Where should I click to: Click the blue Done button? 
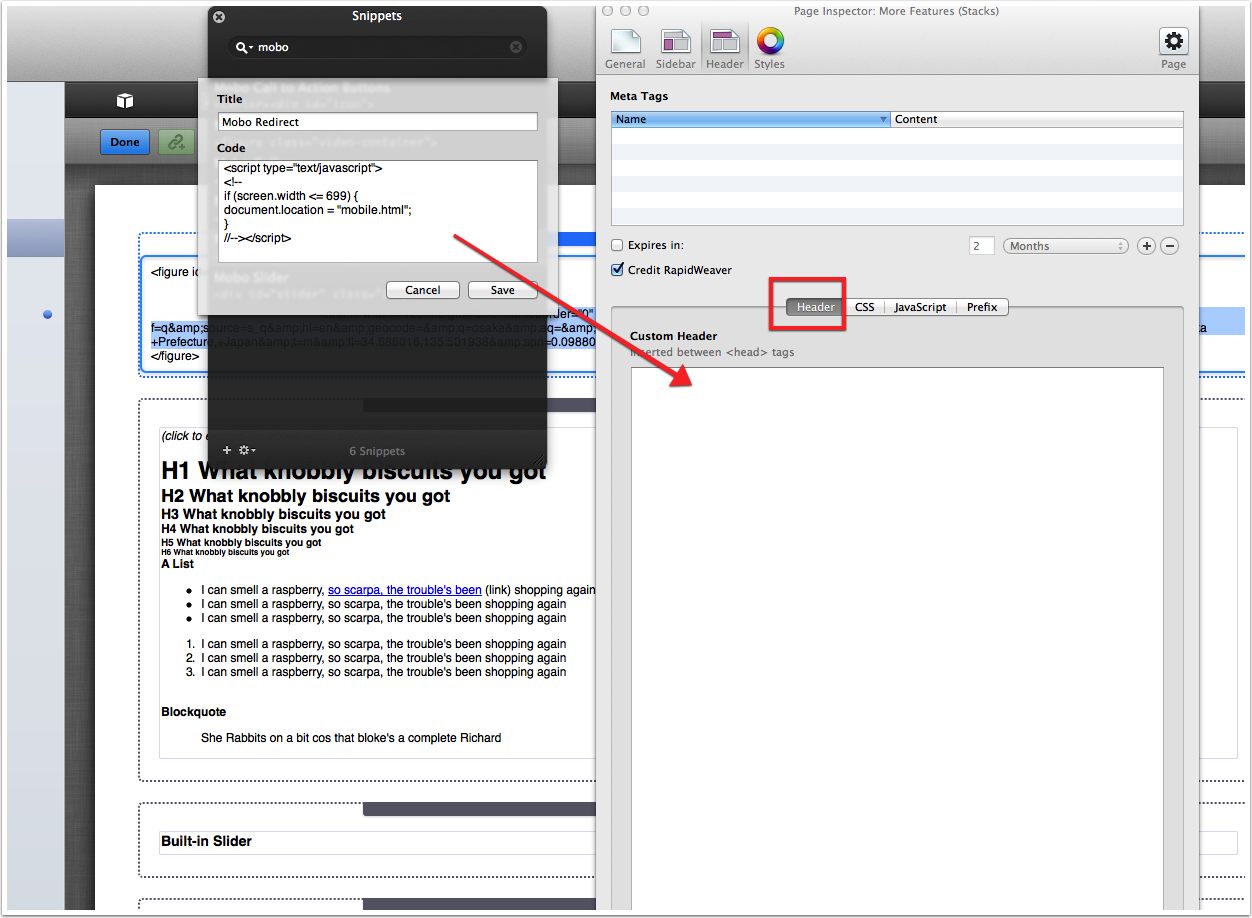pyautogui.click(x=125, y=142)
